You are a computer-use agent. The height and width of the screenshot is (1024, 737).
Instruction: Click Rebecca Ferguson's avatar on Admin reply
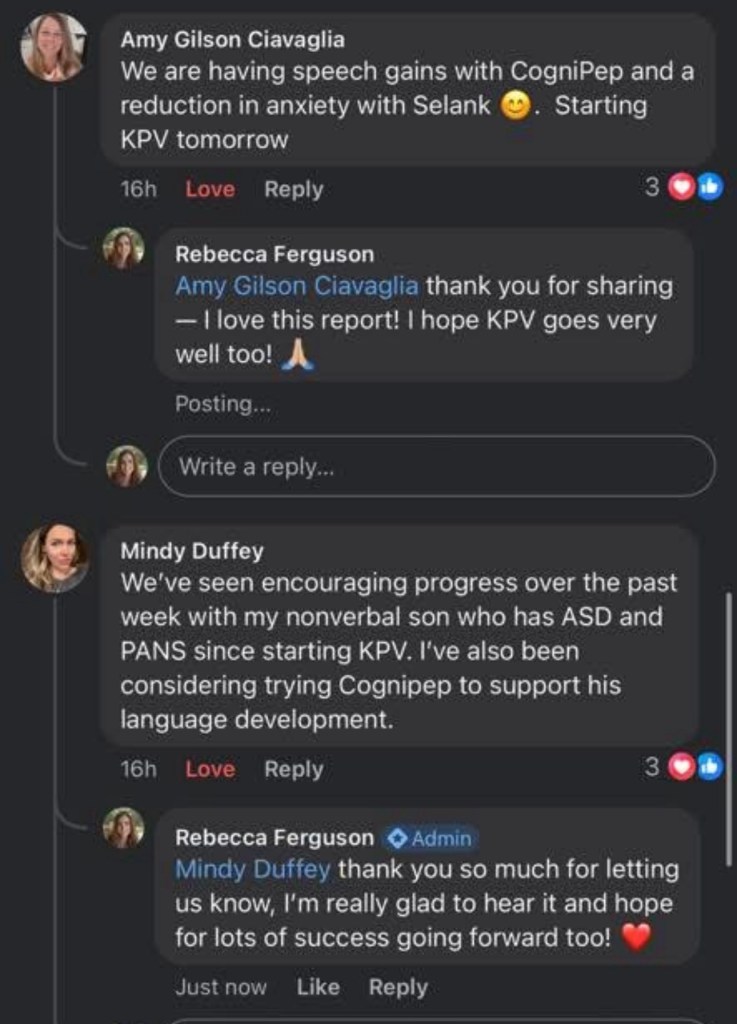pyautogui.click(x=123, y=828)
